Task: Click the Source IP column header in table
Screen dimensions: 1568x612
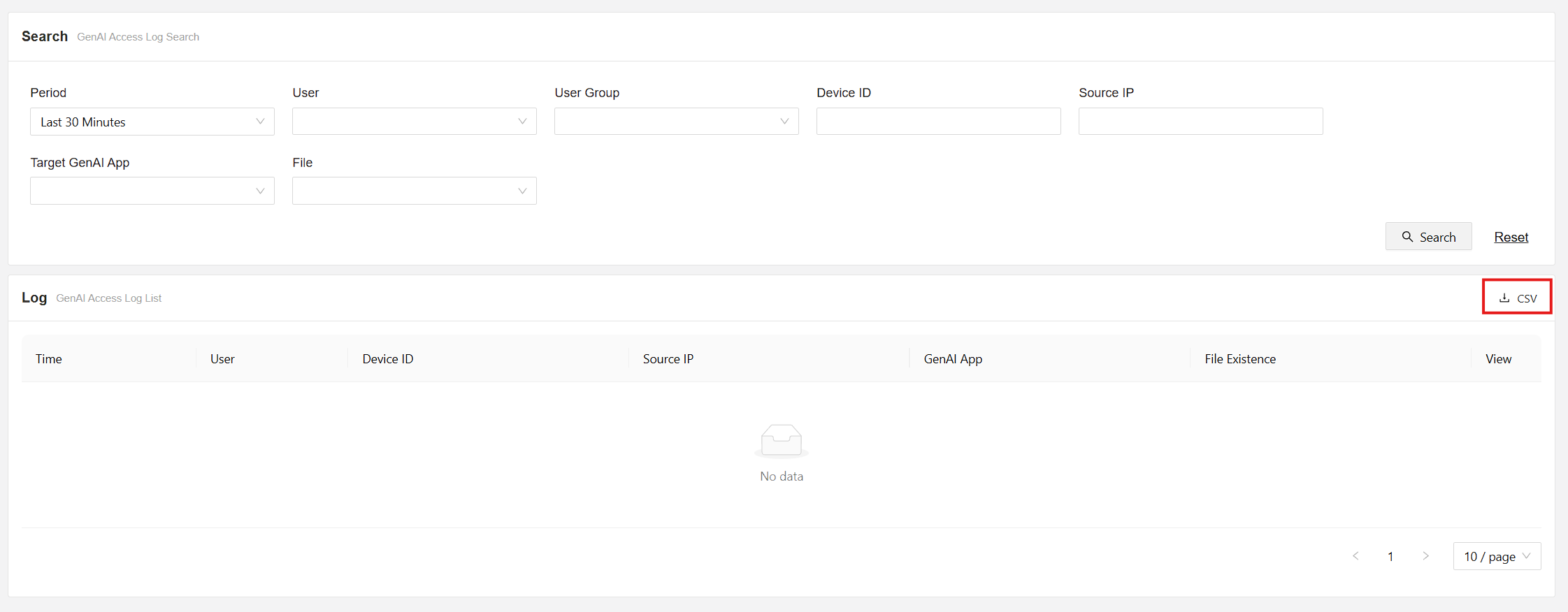Action: pyautogui.click(x=668, y=358)
